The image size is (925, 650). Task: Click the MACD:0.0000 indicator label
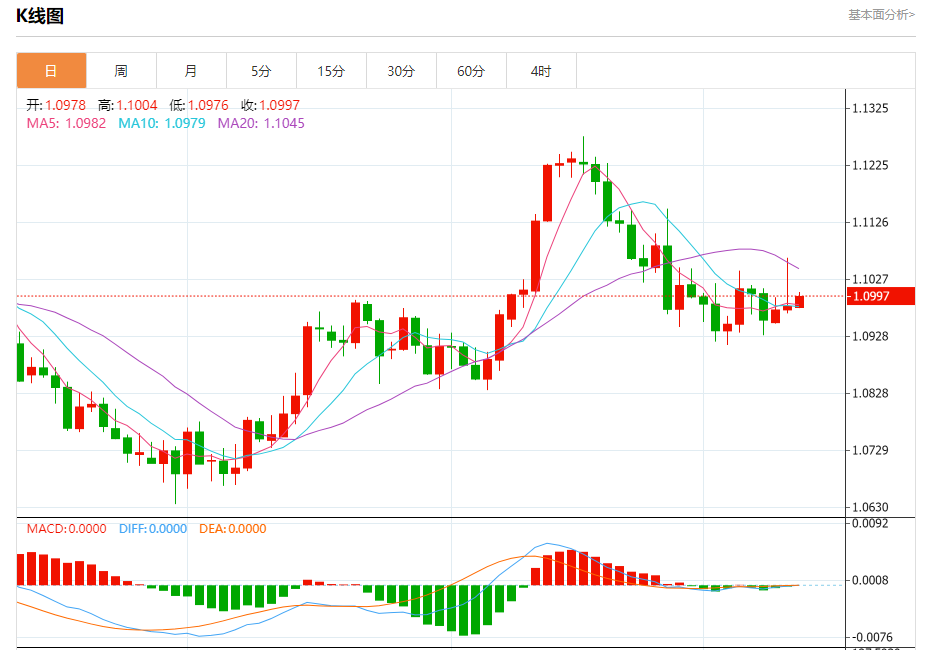tap(67, 528)
